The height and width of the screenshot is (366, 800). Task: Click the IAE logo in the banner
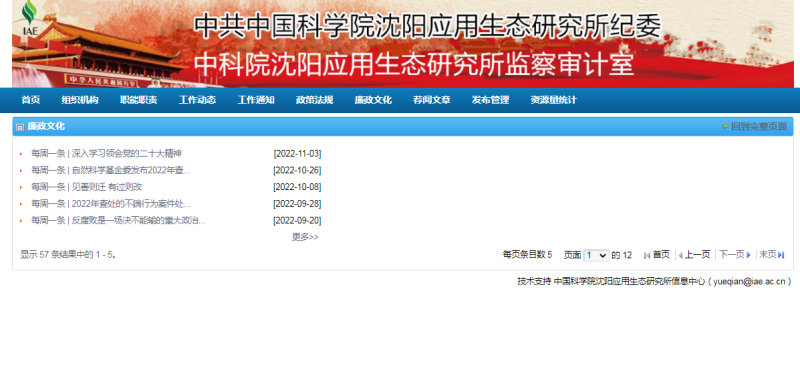click(30, 18)
